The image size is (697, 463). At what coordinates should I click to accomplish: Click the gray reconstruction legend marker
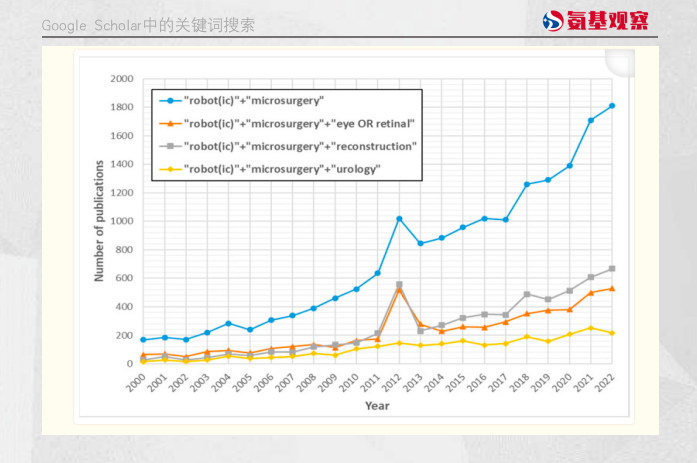(170, 146)
